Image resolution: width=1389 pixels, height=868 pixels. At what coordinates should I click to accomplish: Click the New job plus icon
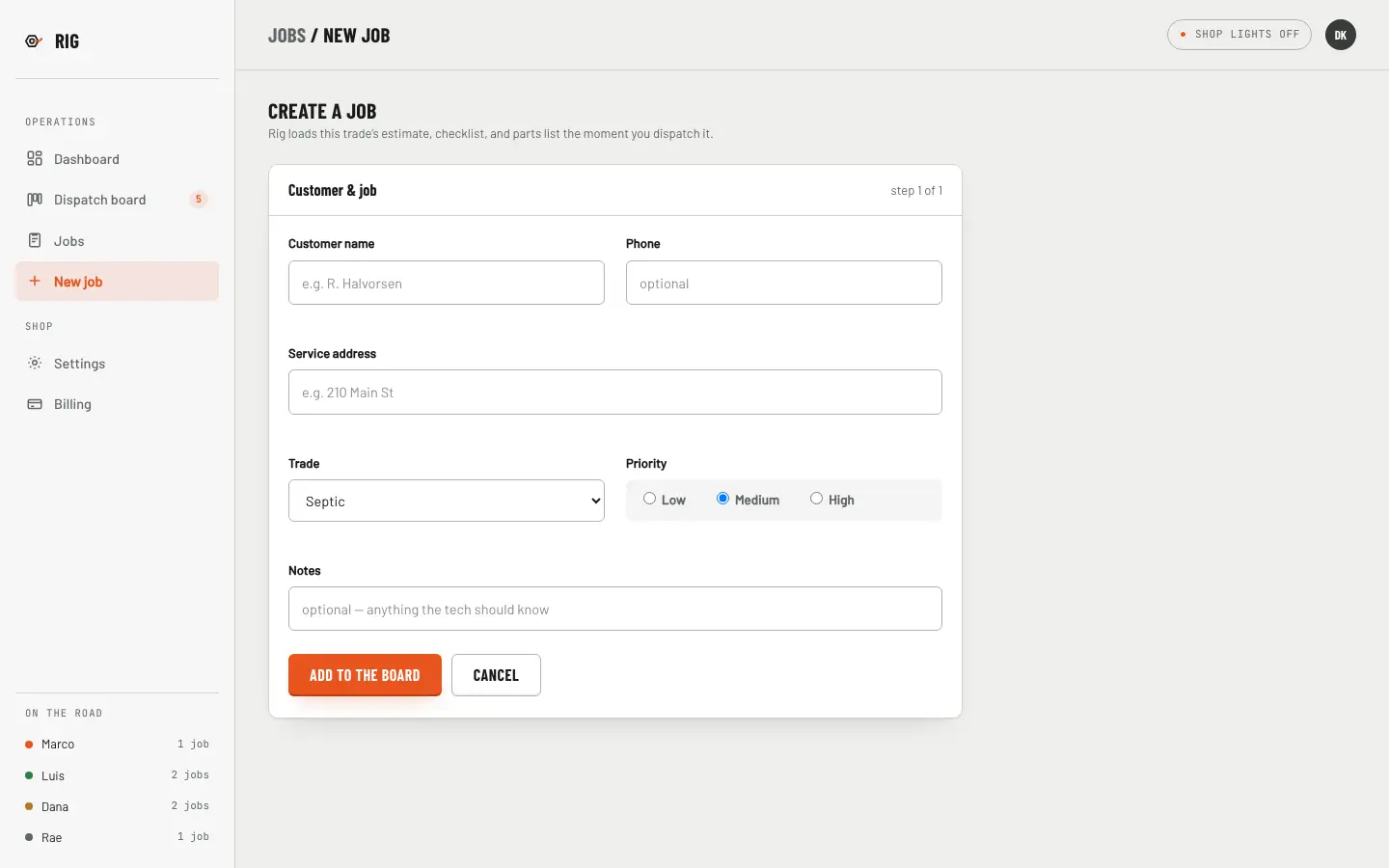35,281
